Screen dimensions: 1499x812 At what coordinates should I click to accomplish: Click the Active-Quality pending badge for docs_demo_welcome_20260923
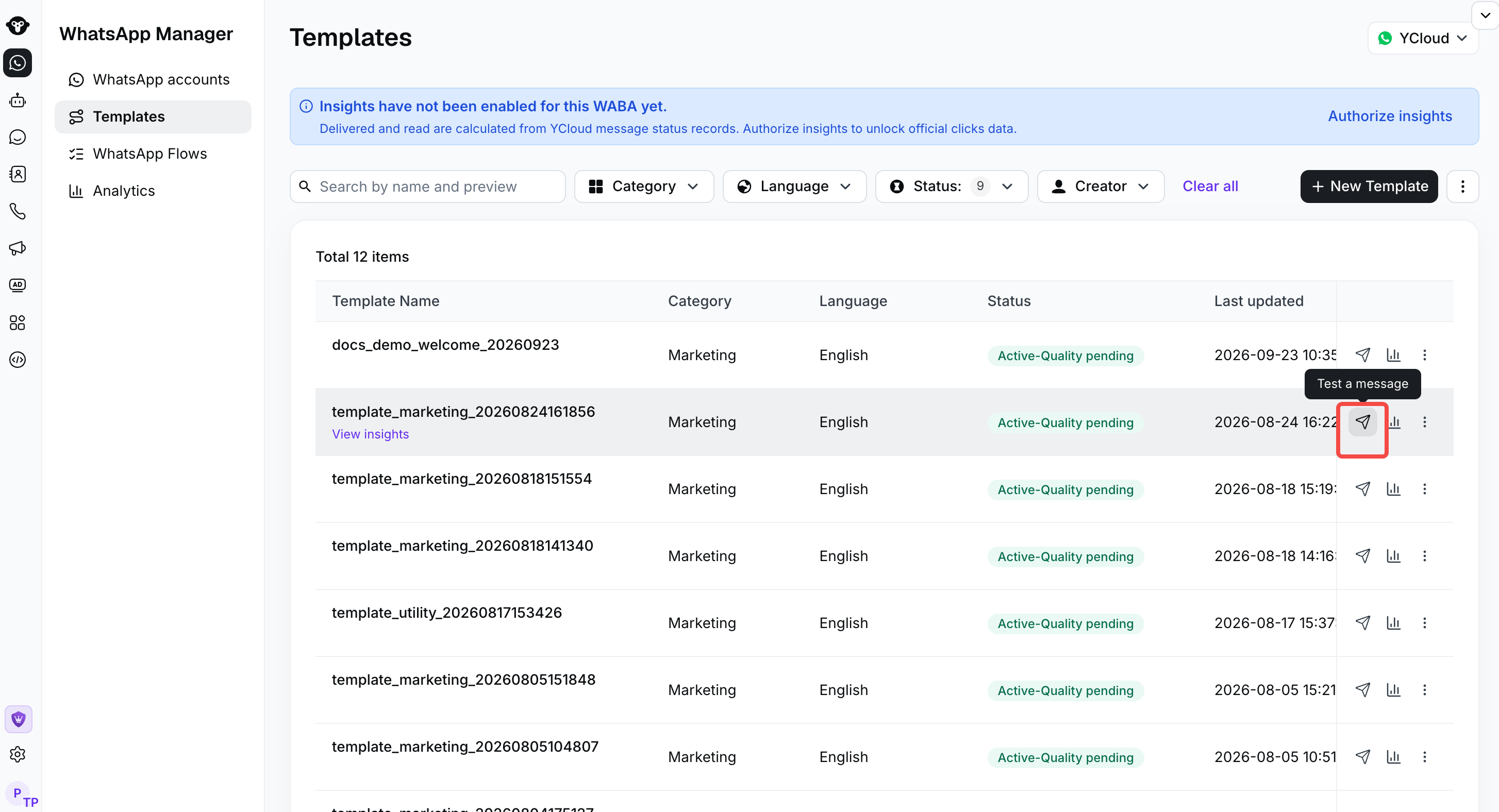coord(1065,356)
